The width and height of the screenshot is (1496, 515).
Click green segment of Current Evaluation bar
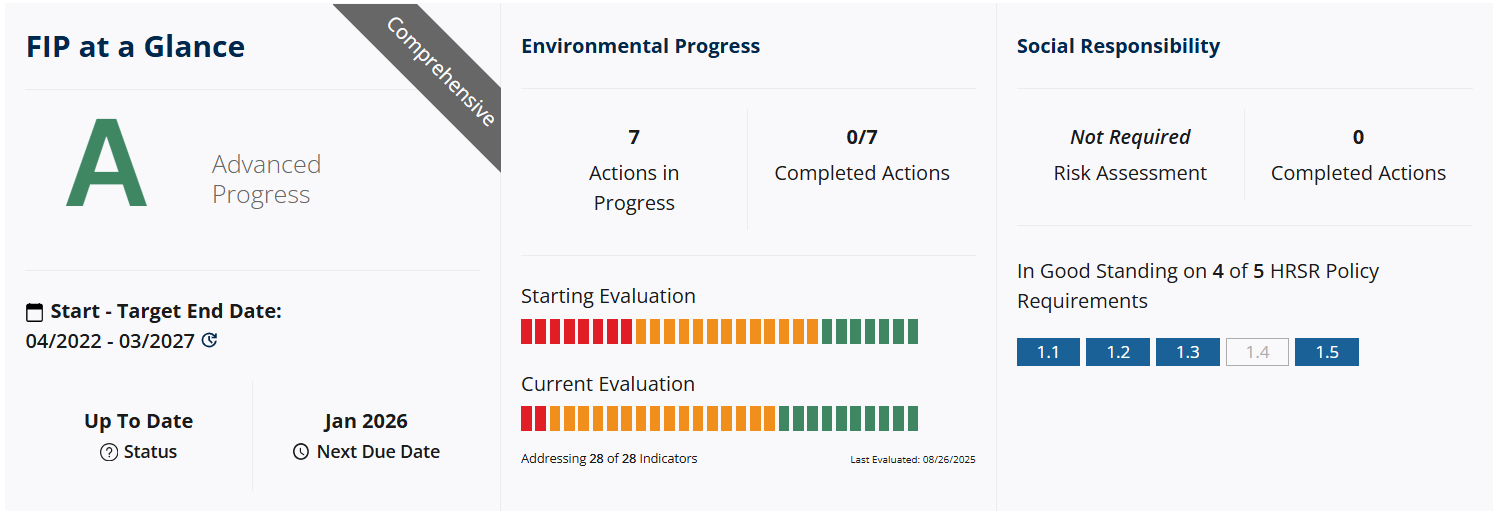coord(848,419)
